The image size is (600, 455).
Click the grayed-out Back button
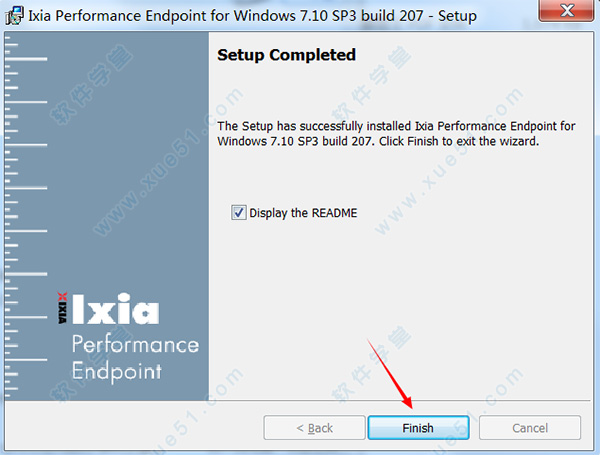point(314,427)
